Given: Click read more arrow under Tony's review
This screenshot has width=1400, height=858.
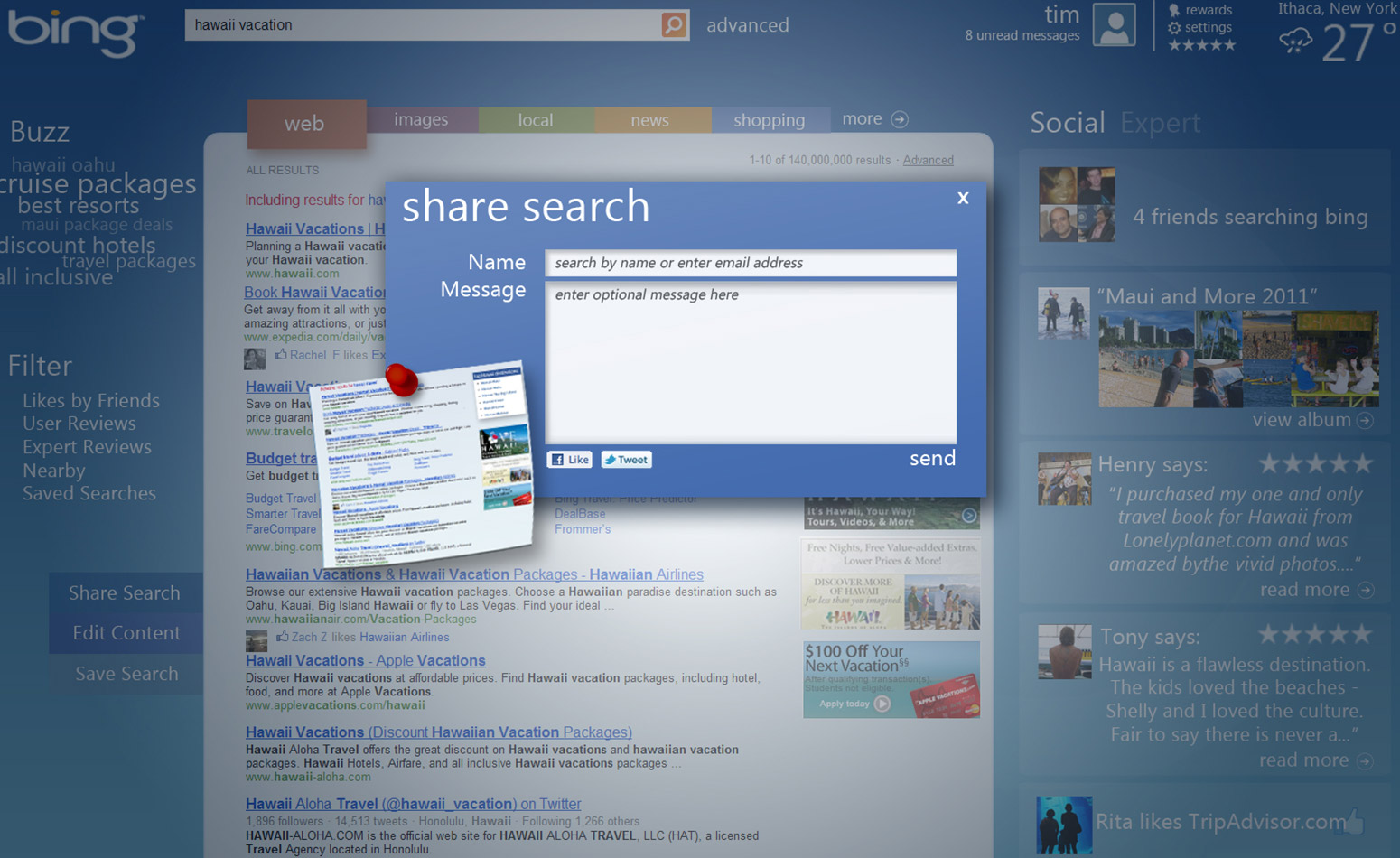Looking at the screenshot, I should pos(1365,760).
